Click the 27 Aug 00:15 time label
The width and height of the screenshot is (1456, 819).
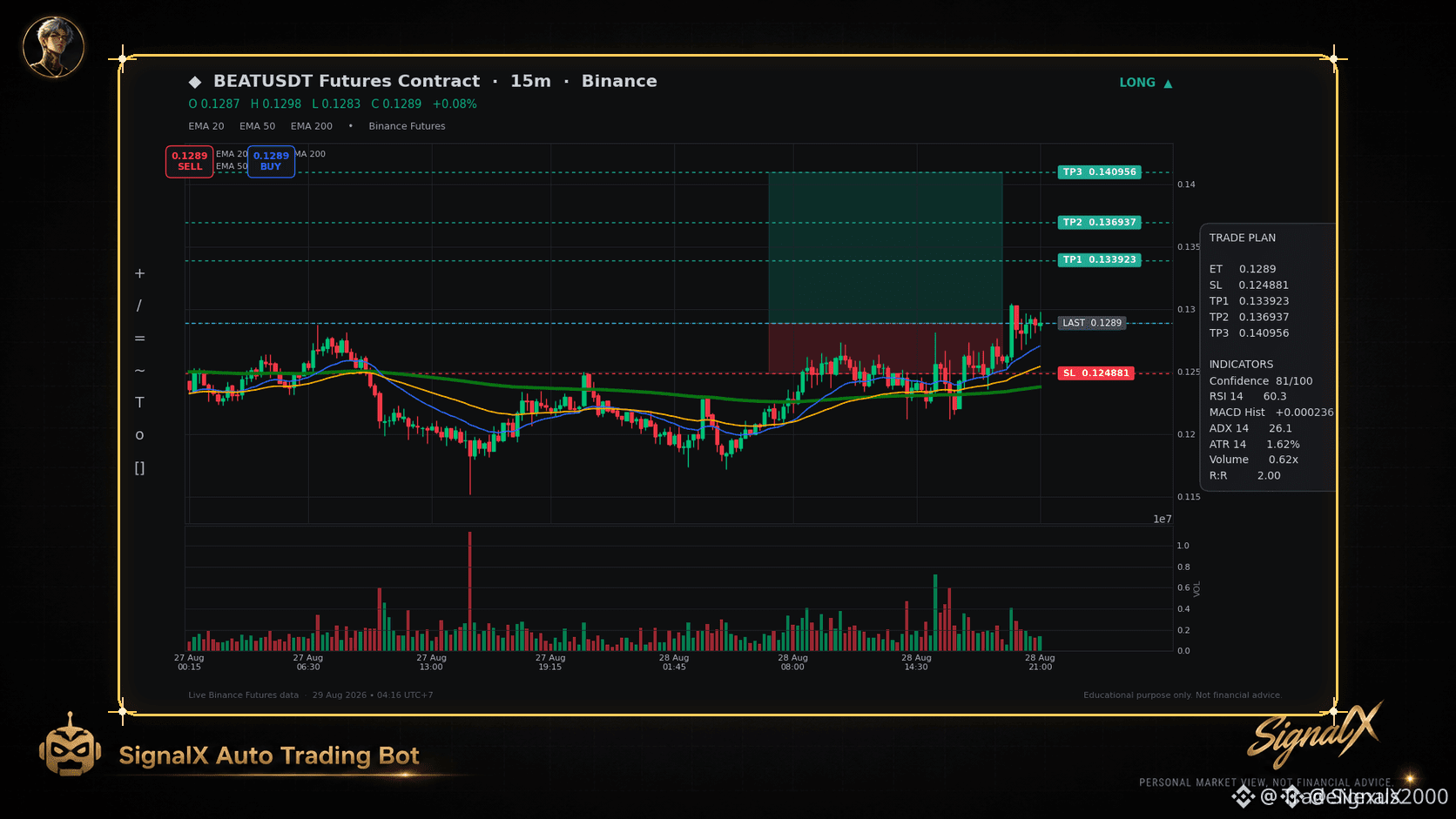pyautogui.click(x=189, y=662)
